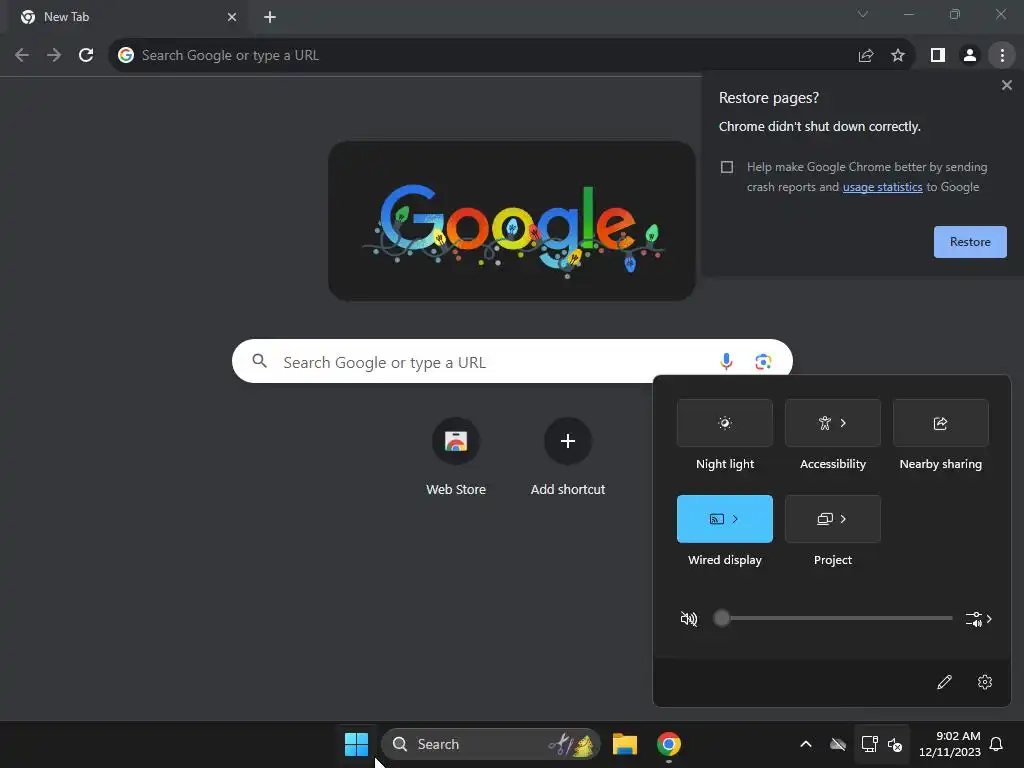
Task: Expand the Wired display chevron
Action: [x=735, y=519]
